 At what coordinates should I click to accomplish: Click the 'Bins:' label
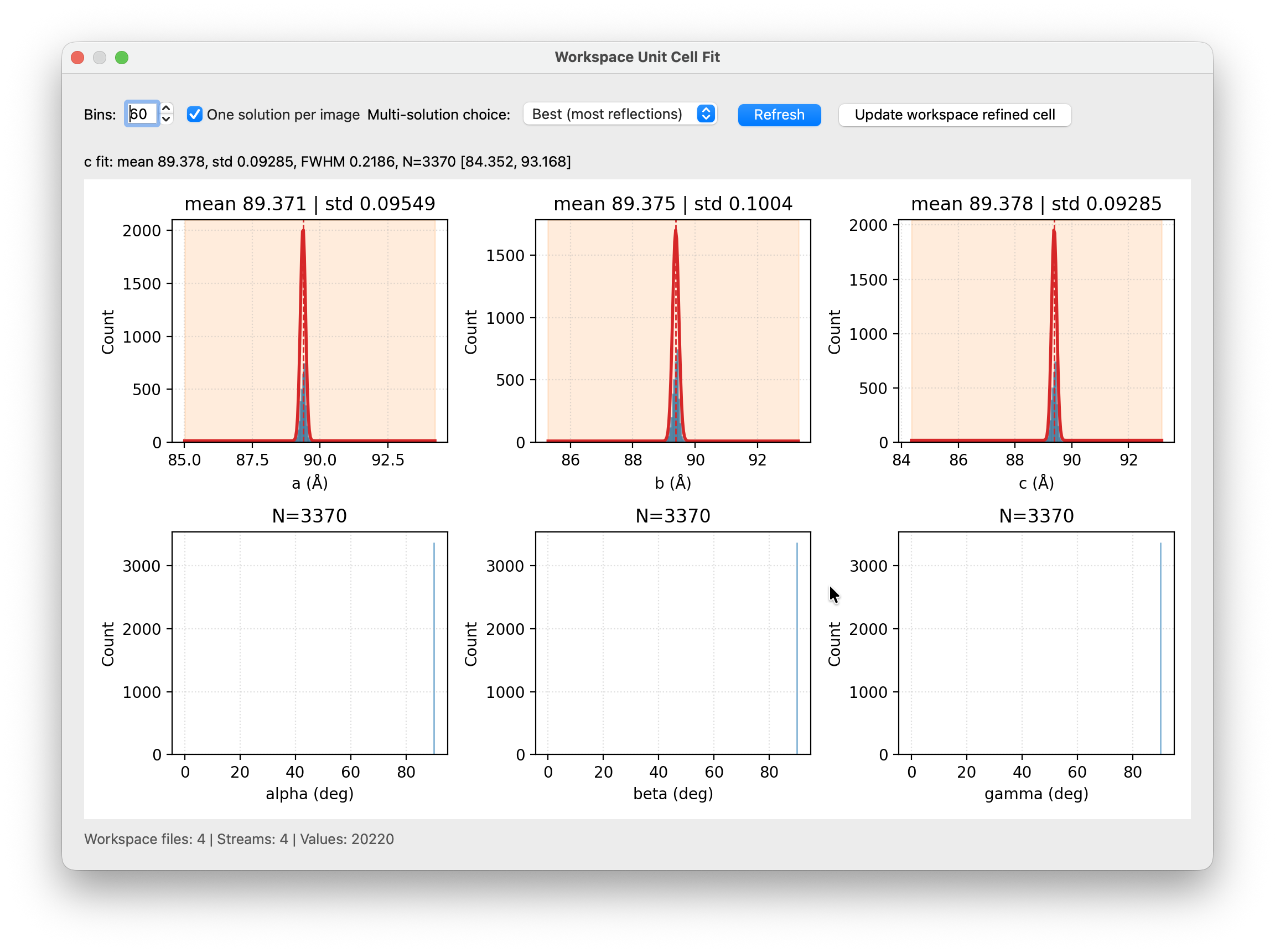(100, 115)
